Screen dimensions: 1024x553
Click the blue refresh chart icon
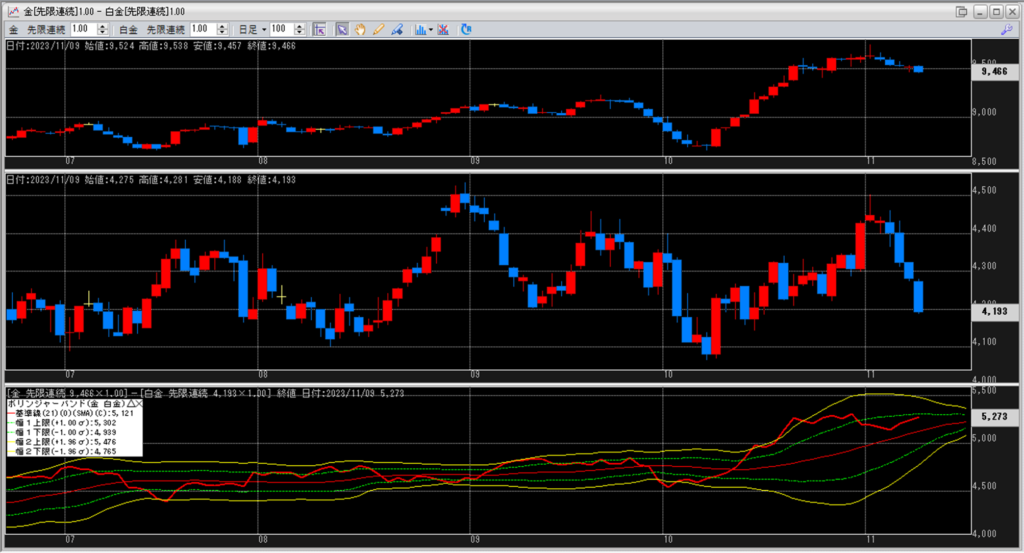[466, 30]
